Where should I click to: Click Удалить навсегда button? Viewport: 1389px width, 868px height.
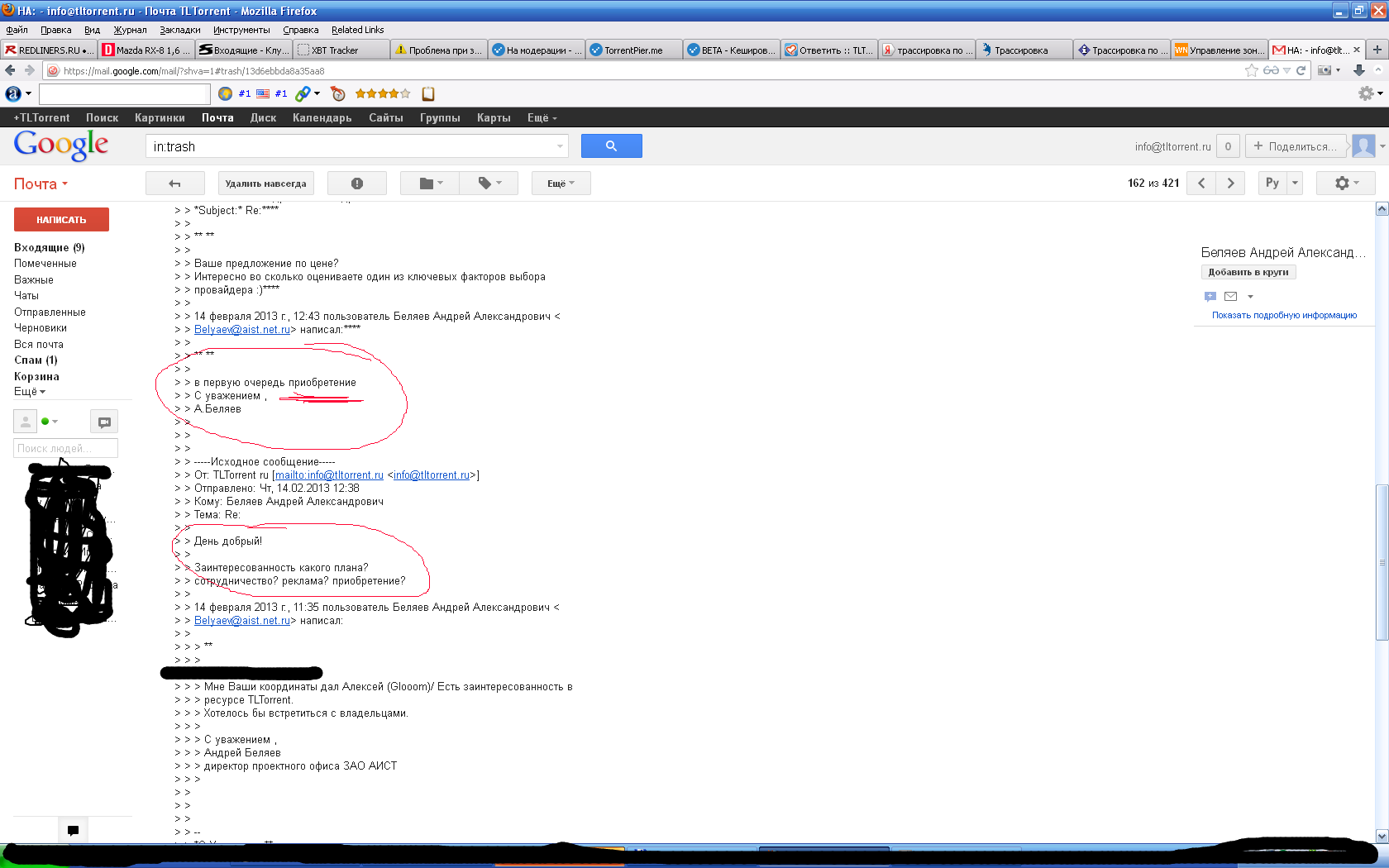click(x=265, y=184)
